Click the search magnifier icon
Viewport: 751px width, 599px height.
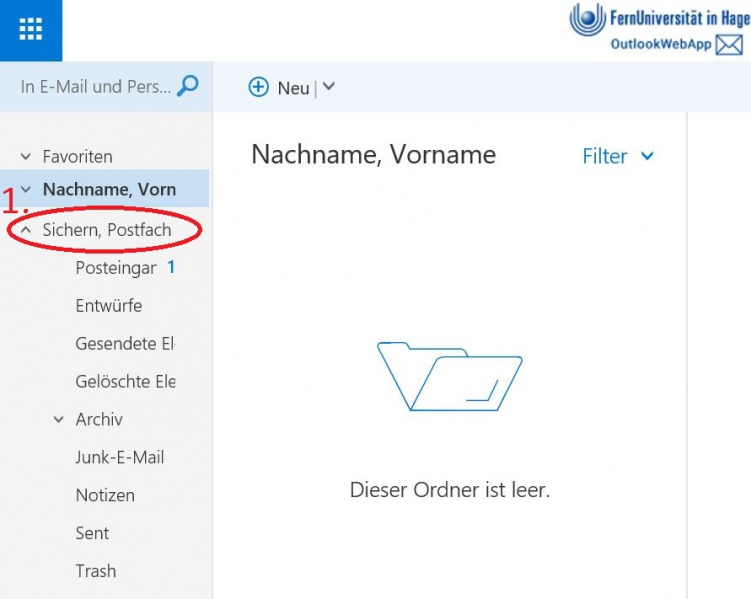[188, 86]
